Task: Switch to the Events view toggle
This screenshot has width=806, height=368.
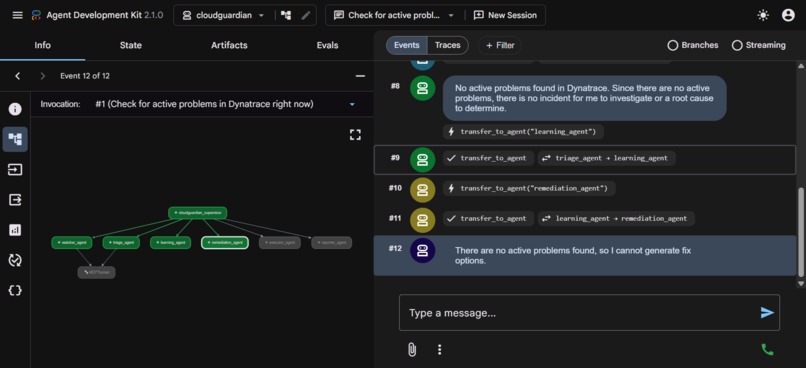Action: 407,45
